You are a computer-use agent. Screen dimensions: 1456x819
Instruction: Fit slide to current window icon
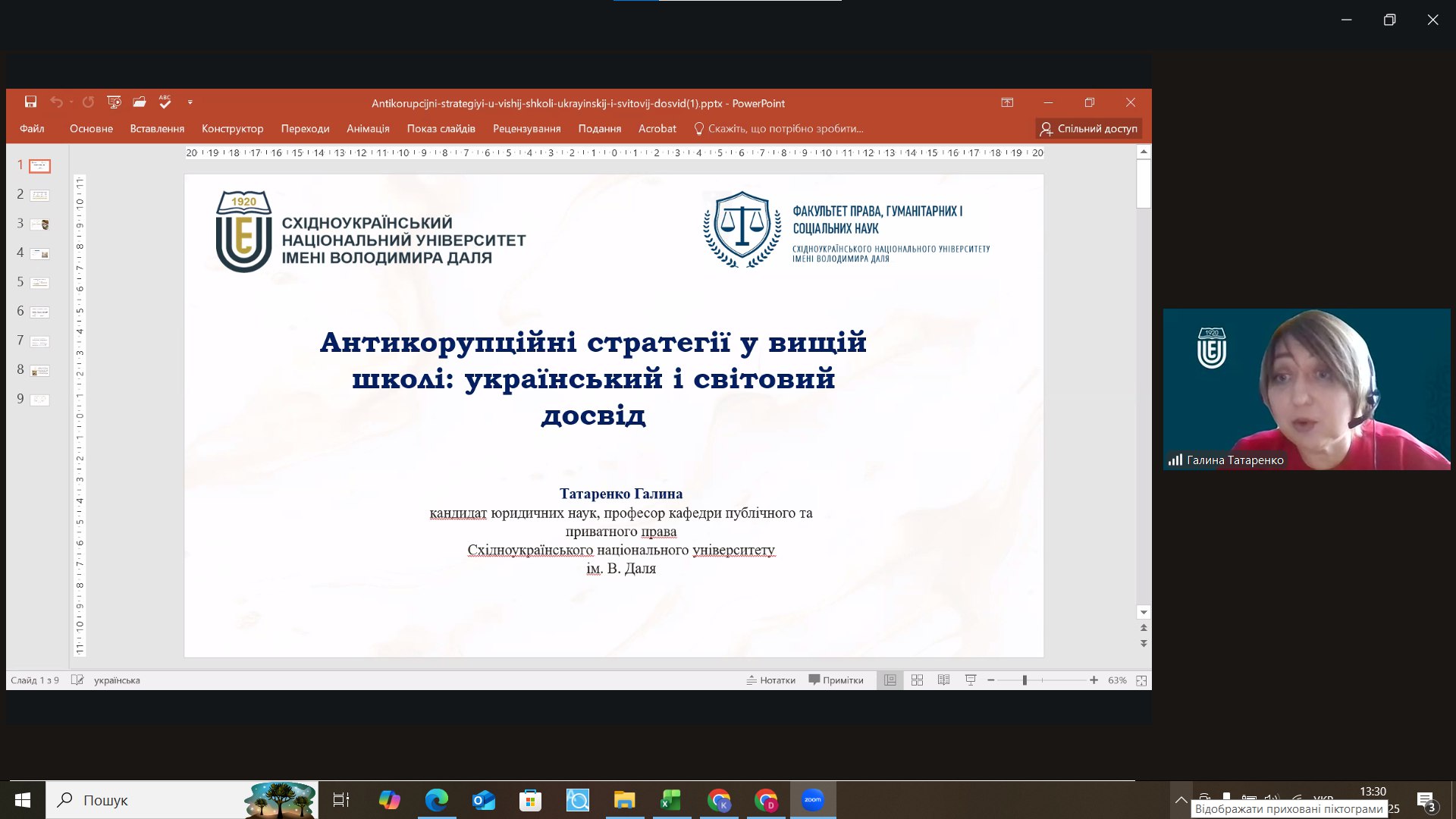point(1141,680)
